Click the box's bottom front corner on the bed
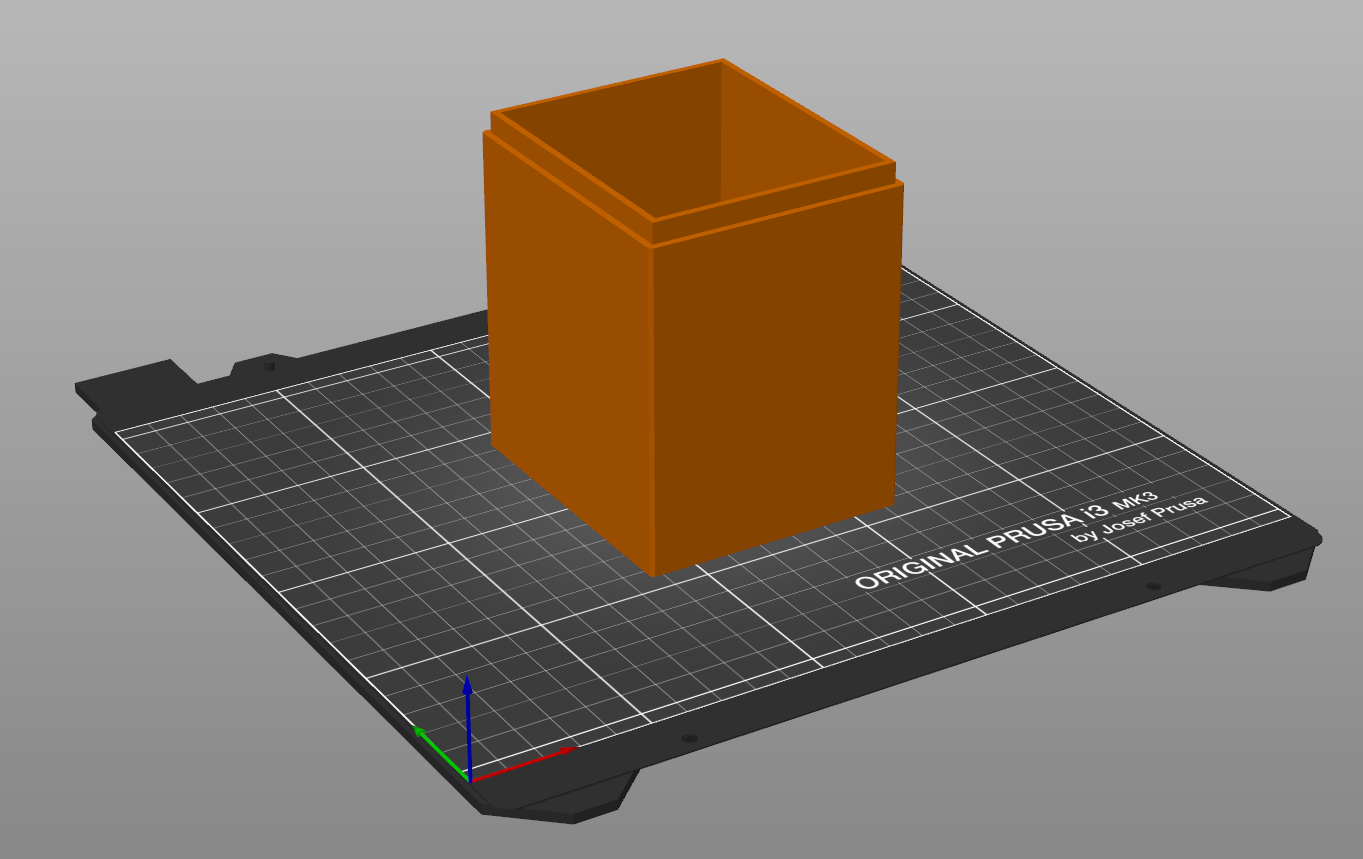The width and height of the screenshot is (1363, 859). tap(655, 575)
